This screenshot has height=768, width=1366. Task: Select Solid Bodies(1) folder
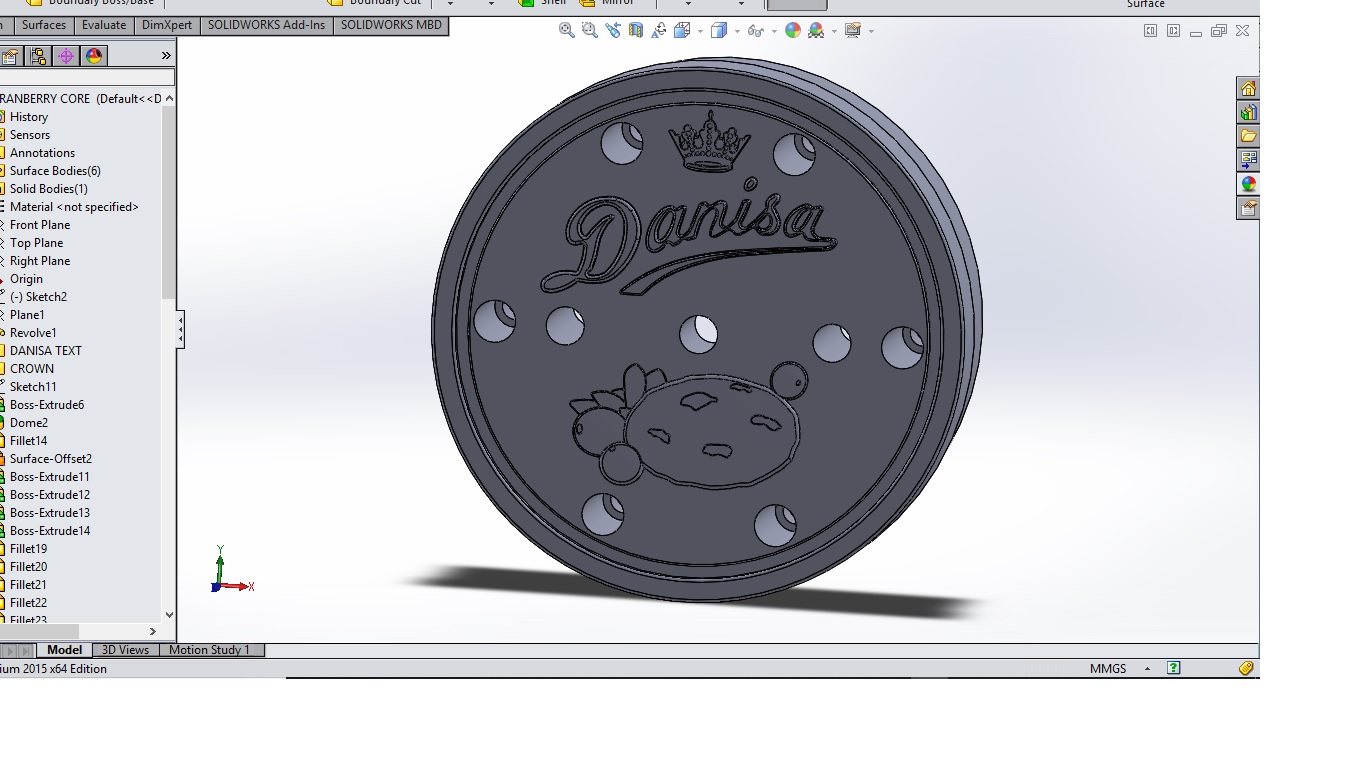coord(49,189)
